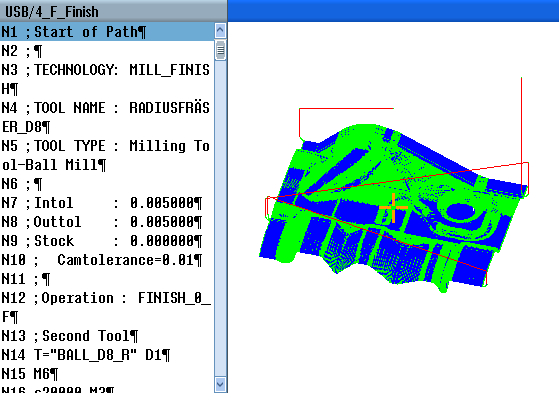Select line N1 Start of Path
559x393 pixels.
tap(107, 32)
